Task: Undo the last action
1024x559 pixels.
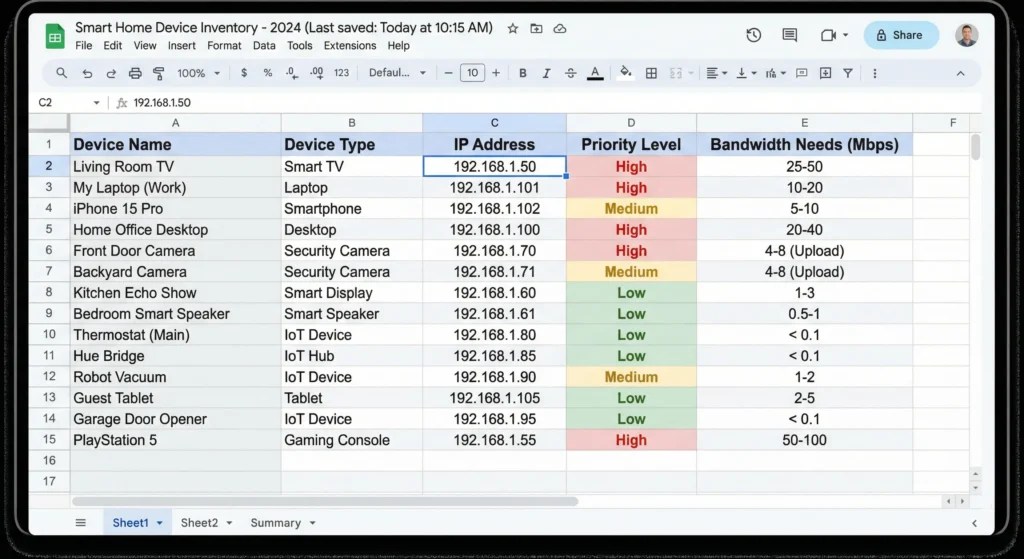Action: 87,73
